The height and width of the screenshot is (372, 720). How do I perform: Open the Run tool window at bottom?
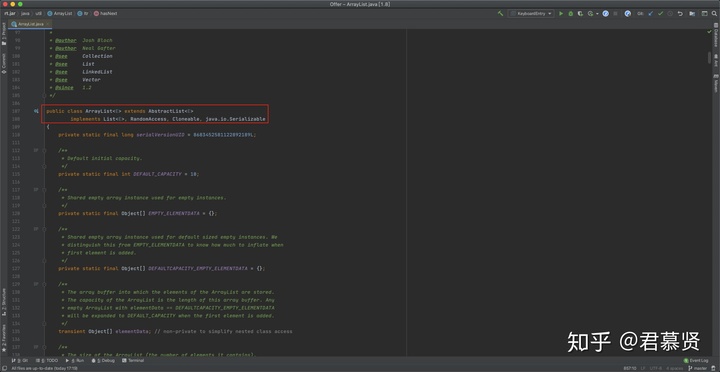tap(74, 361)
